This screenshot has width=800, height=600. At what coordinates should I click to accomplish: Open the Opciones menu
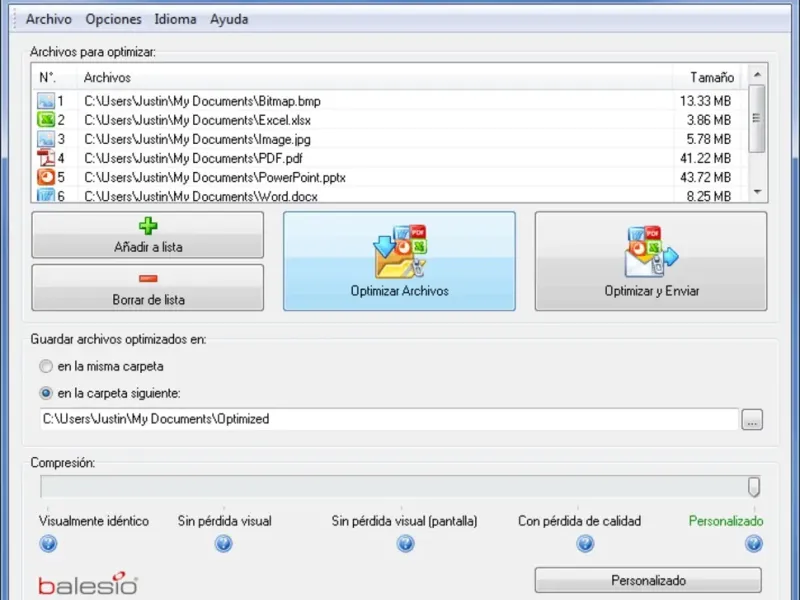pos(113,19)
